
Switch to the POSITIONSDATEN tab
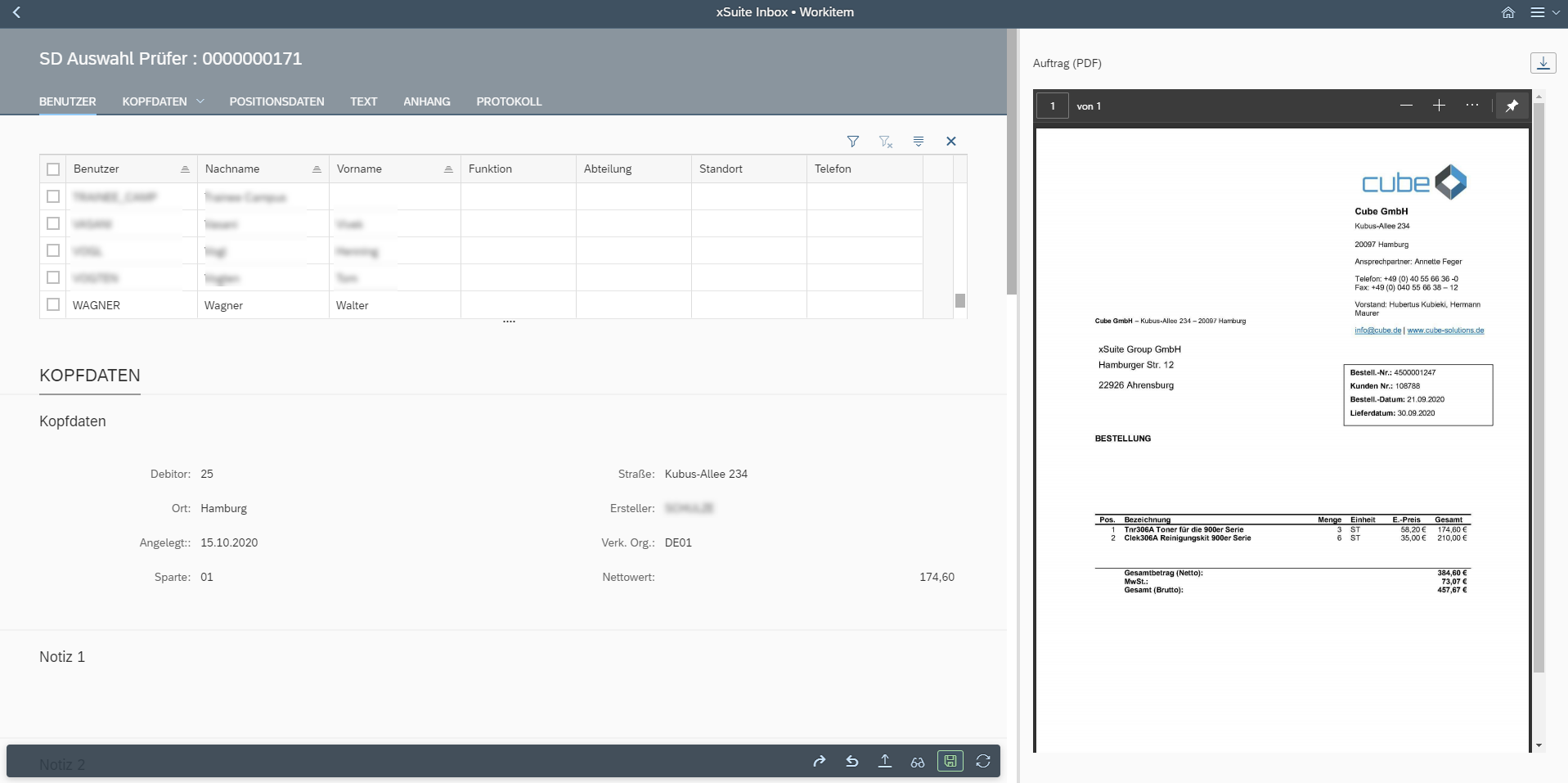coord(276,101)
